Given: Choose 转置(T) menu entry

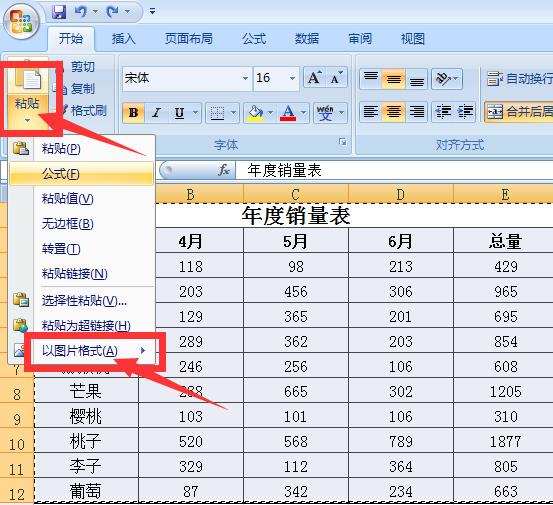Looking at the screenshot, I should (82, 249).
